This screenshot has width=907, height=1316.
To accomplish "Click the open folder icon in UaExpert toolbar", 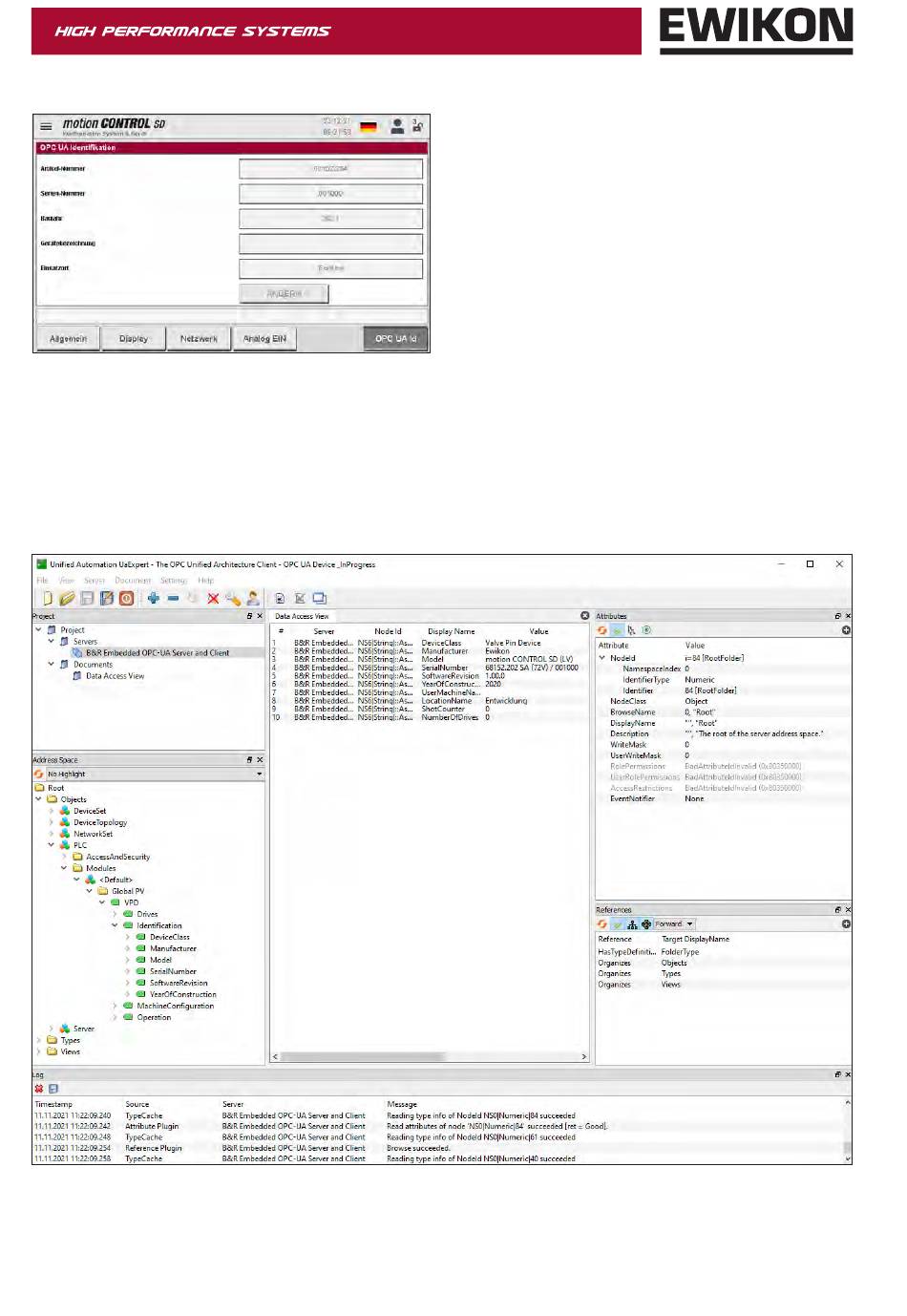I will [x=67, y=599].
